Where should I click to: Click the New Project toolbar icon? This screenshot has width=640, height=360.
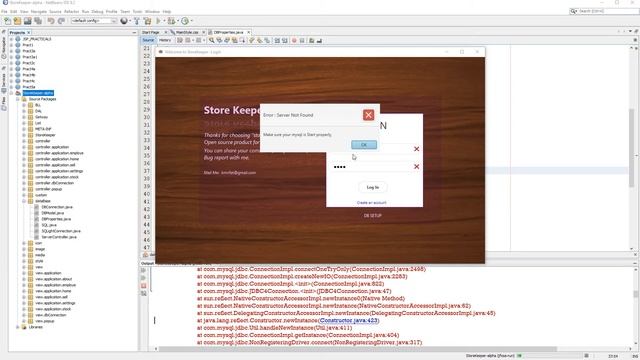tap(17, 21)
